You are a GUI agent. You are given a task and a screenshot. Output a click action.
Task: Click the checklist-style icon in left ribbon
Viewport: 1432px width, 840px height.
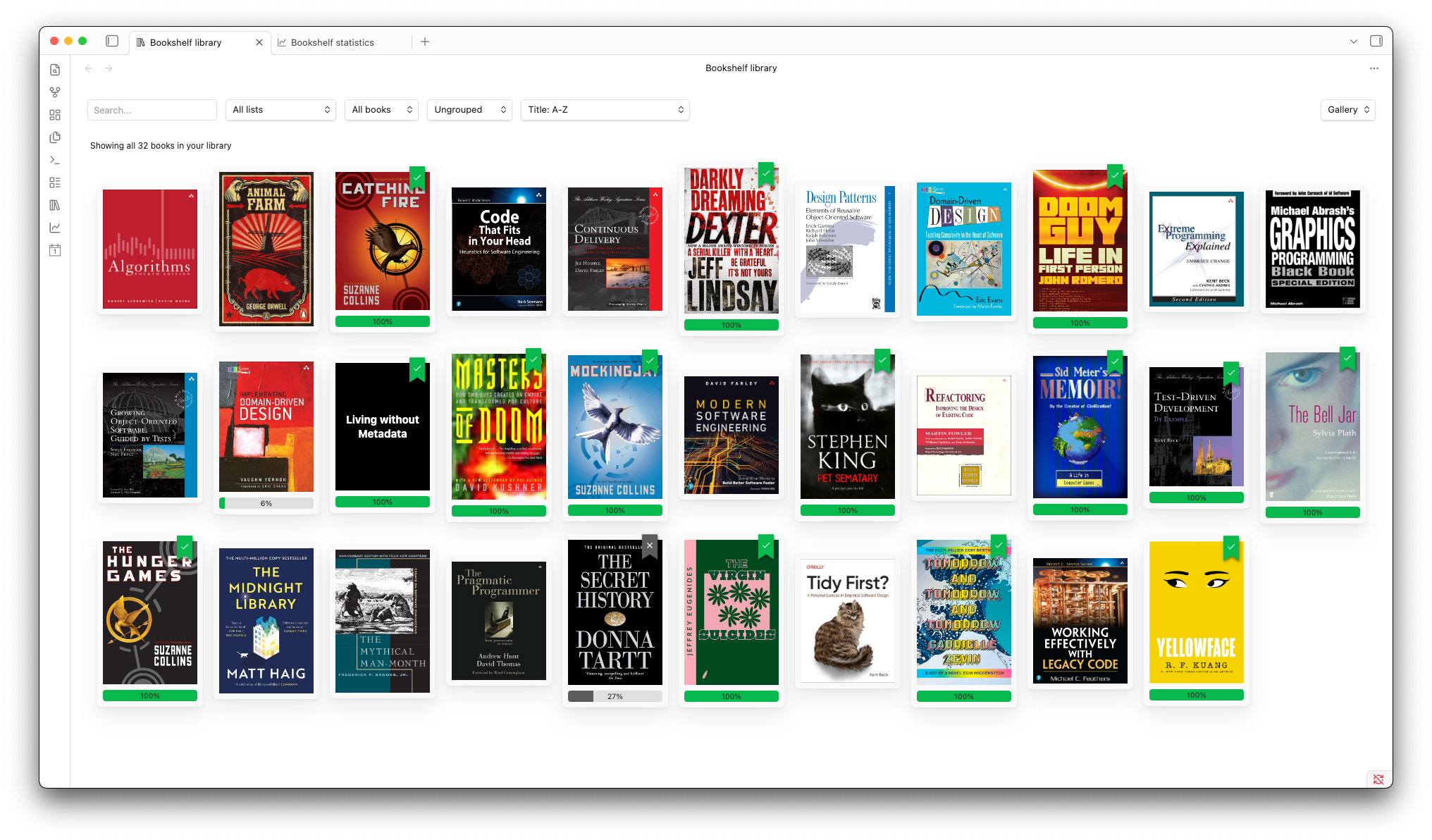55,183
